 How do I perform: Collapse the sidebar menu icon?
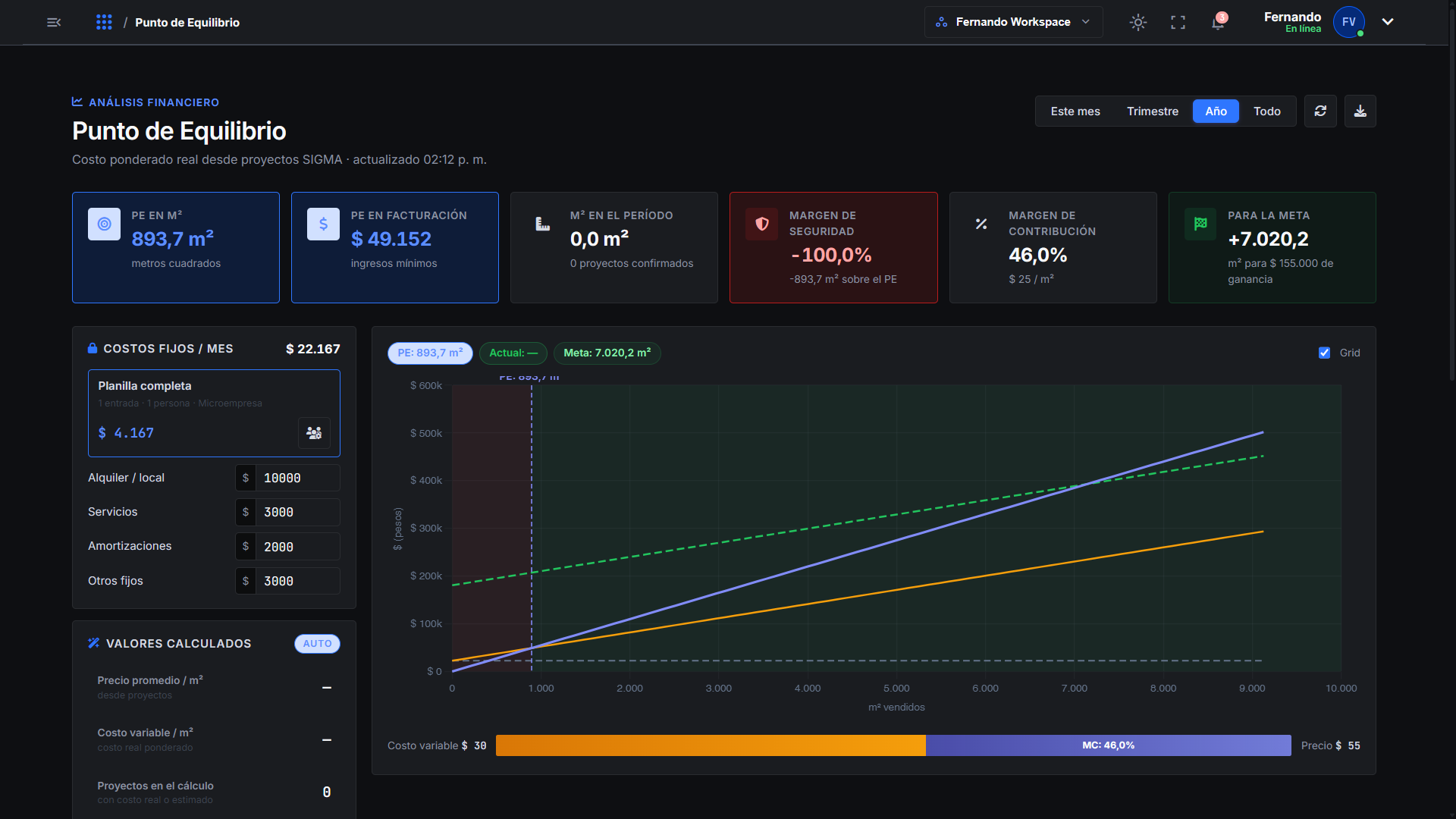54,22
